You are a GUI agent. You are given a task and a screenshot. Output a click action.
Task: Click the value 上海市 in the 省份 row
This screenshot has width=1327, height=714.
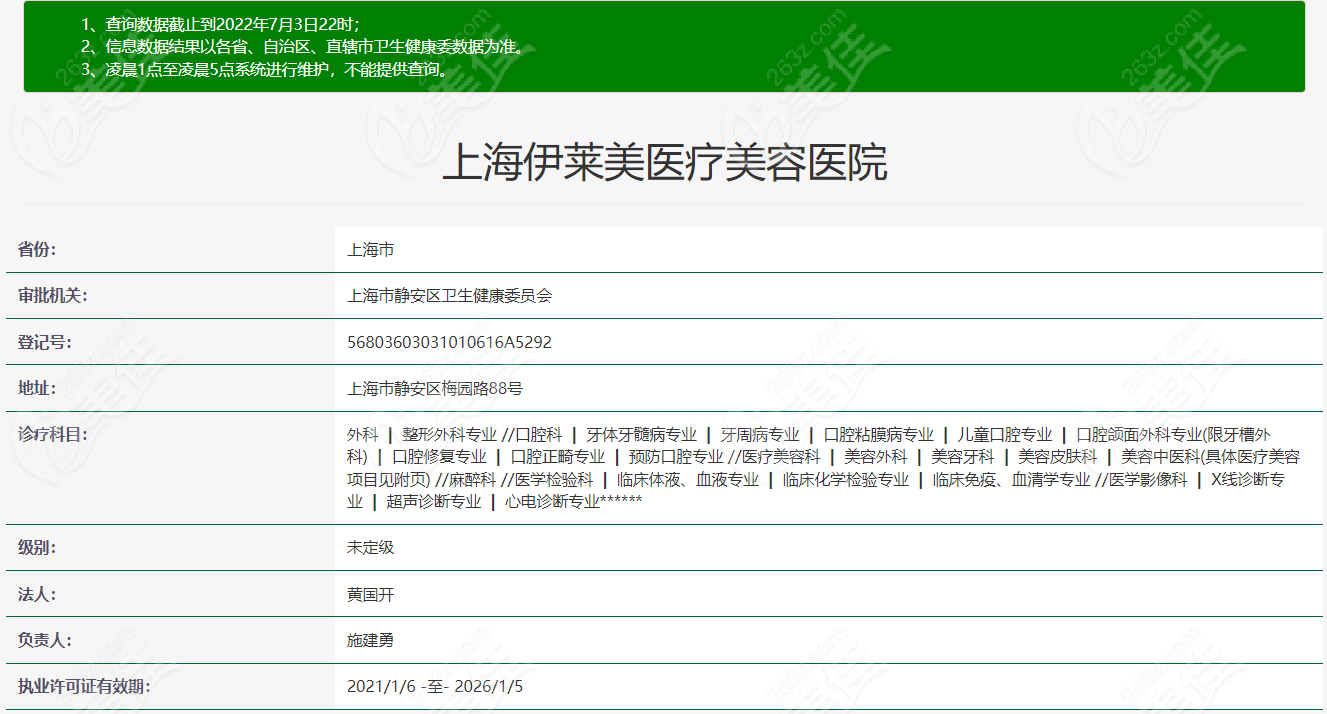tap(370, 249)
